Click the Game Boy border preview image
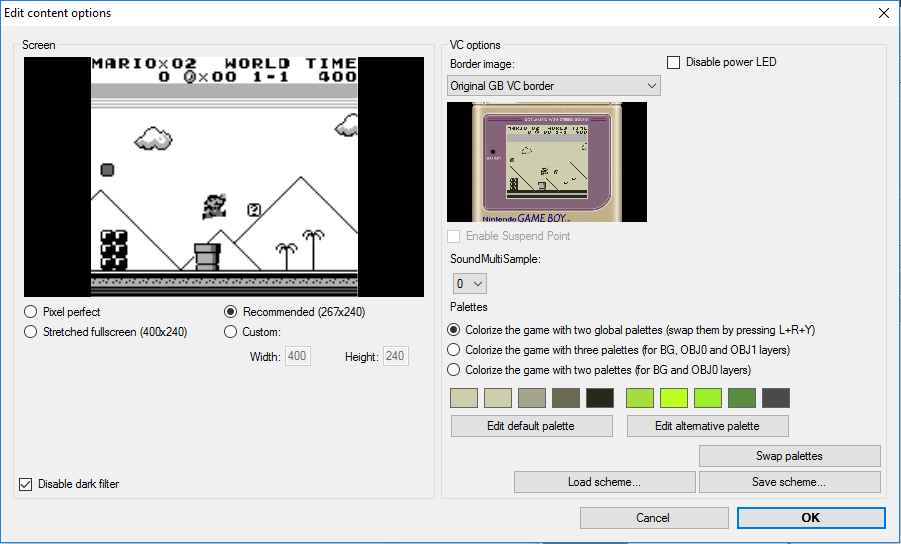The height and width of the screenshot is (544, 901). [547, 162]
